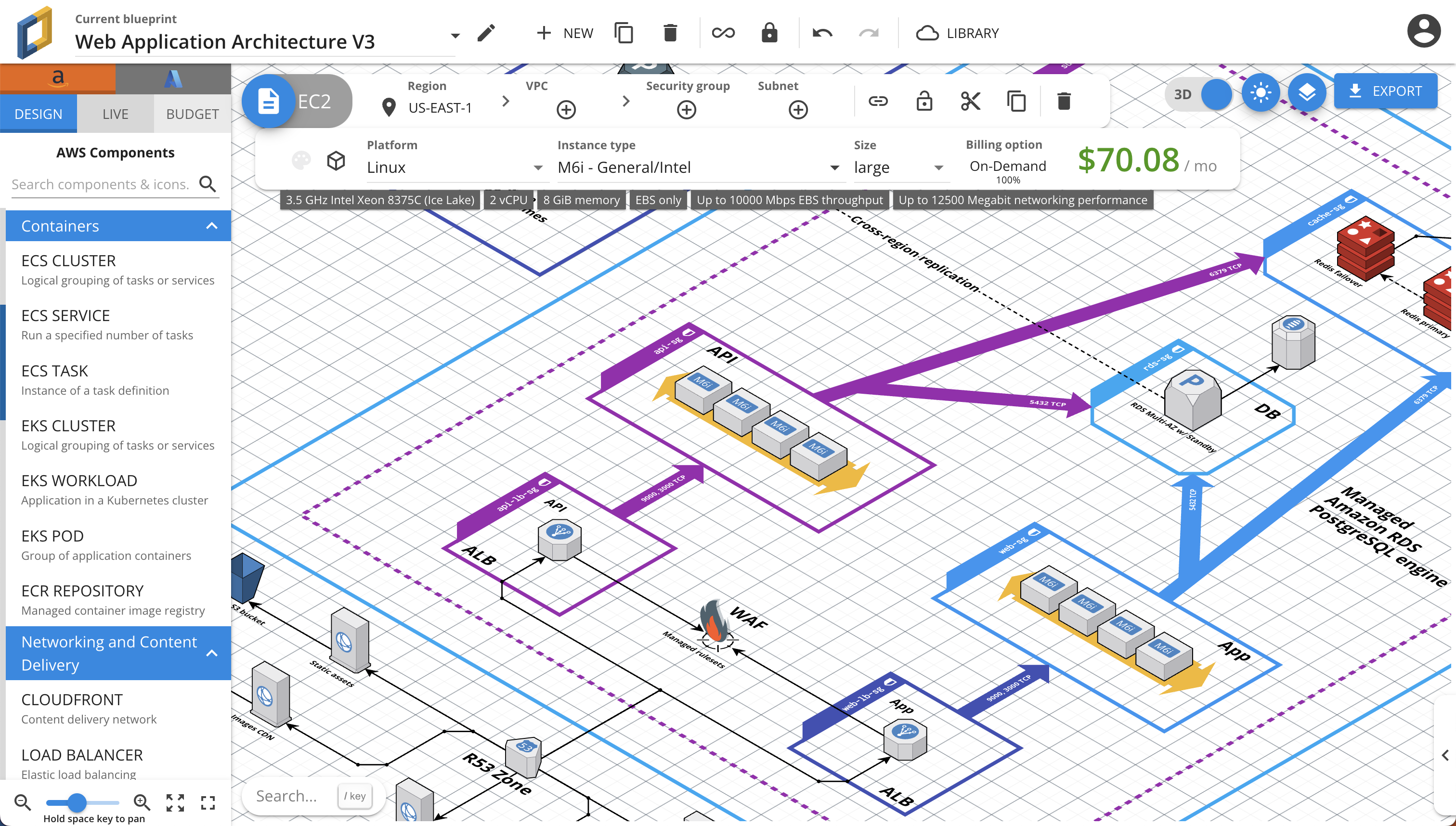
Task: Delete the blueprint with top trash icon
Action: coord(670,33)
